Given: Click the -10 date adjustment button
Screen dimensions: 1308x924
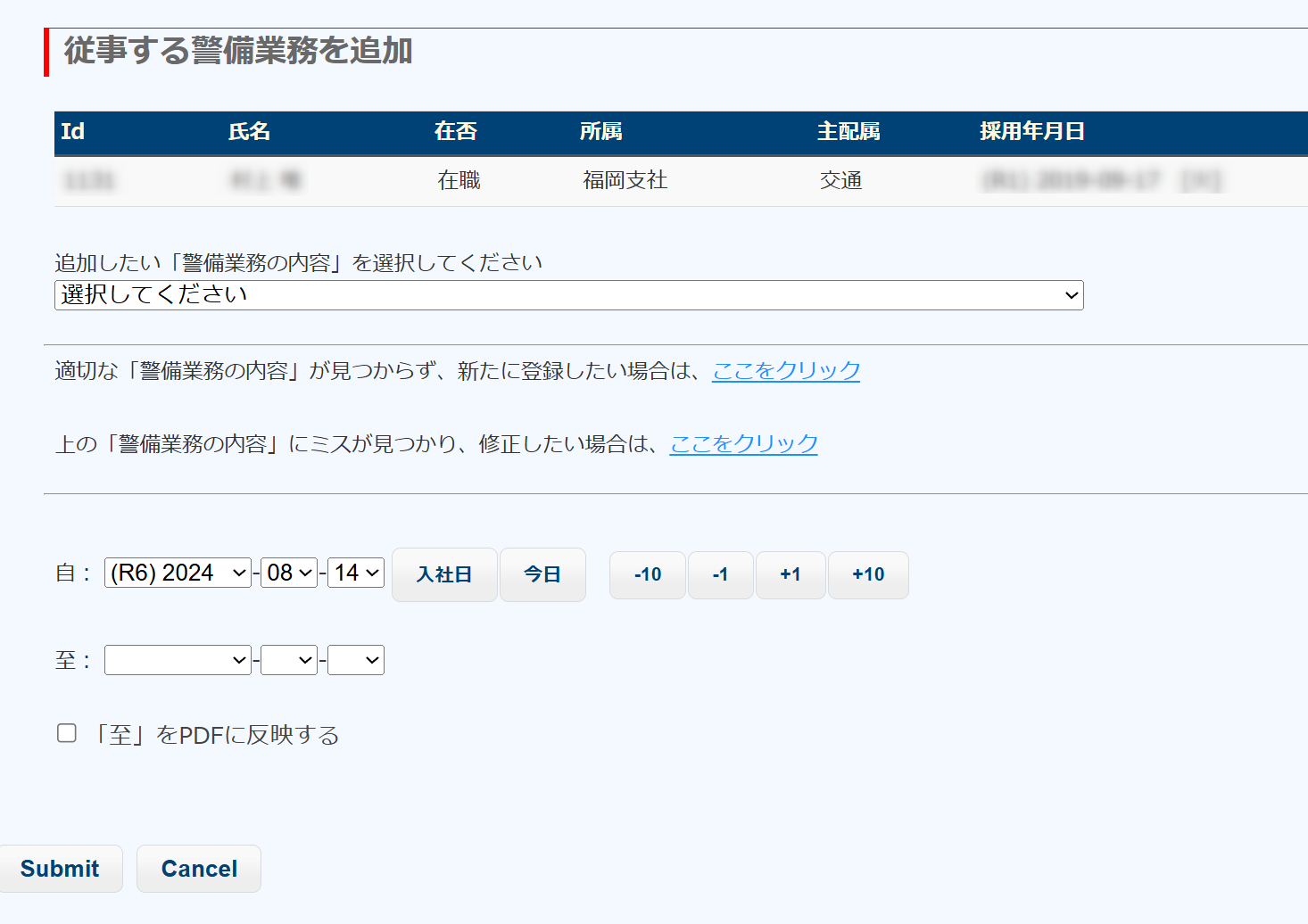Looking at the screenshot, I should (648, 575).
